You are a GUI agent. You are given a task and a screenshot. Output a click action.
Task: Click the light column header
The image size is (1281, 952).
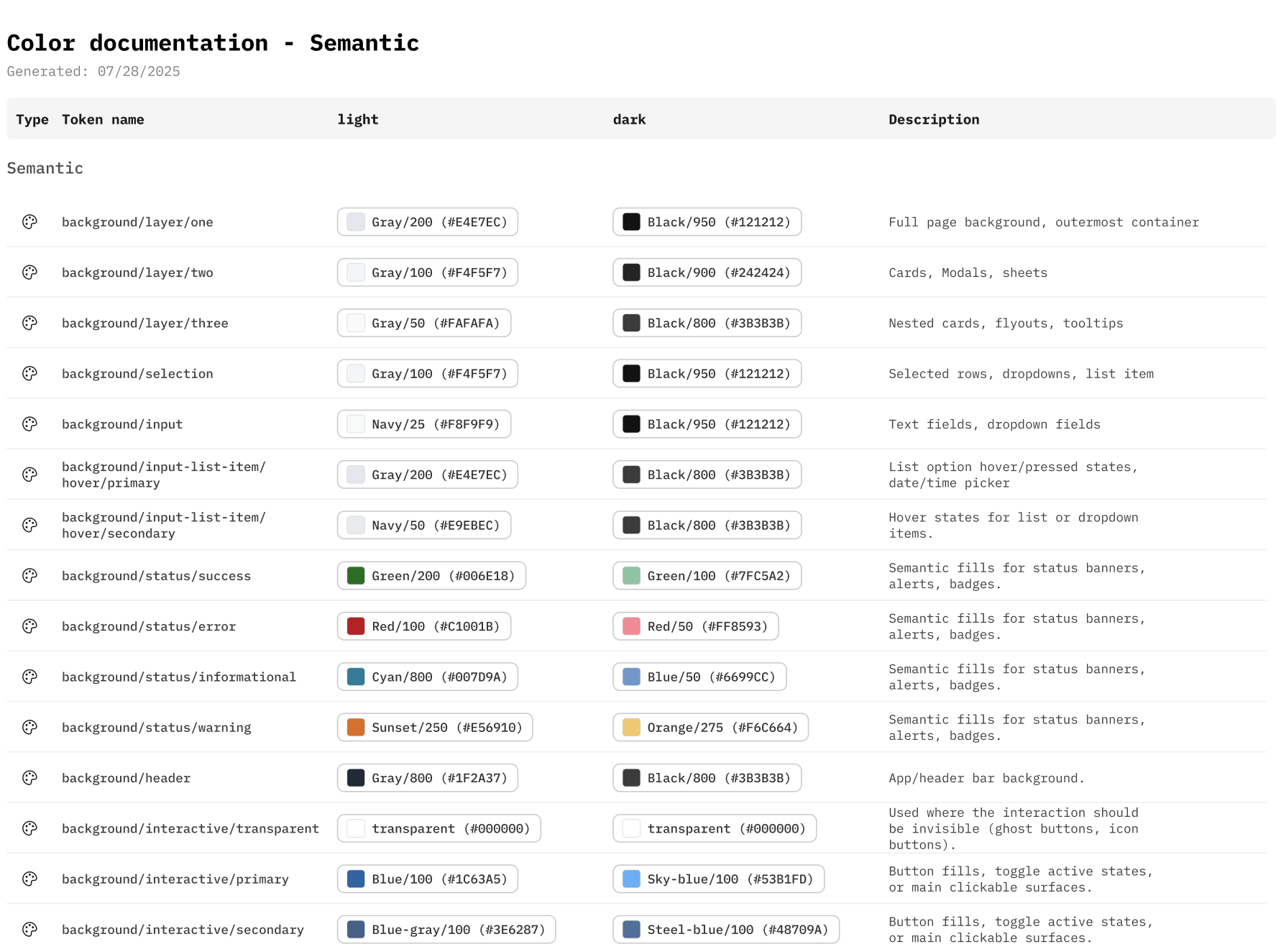(358, 119)
